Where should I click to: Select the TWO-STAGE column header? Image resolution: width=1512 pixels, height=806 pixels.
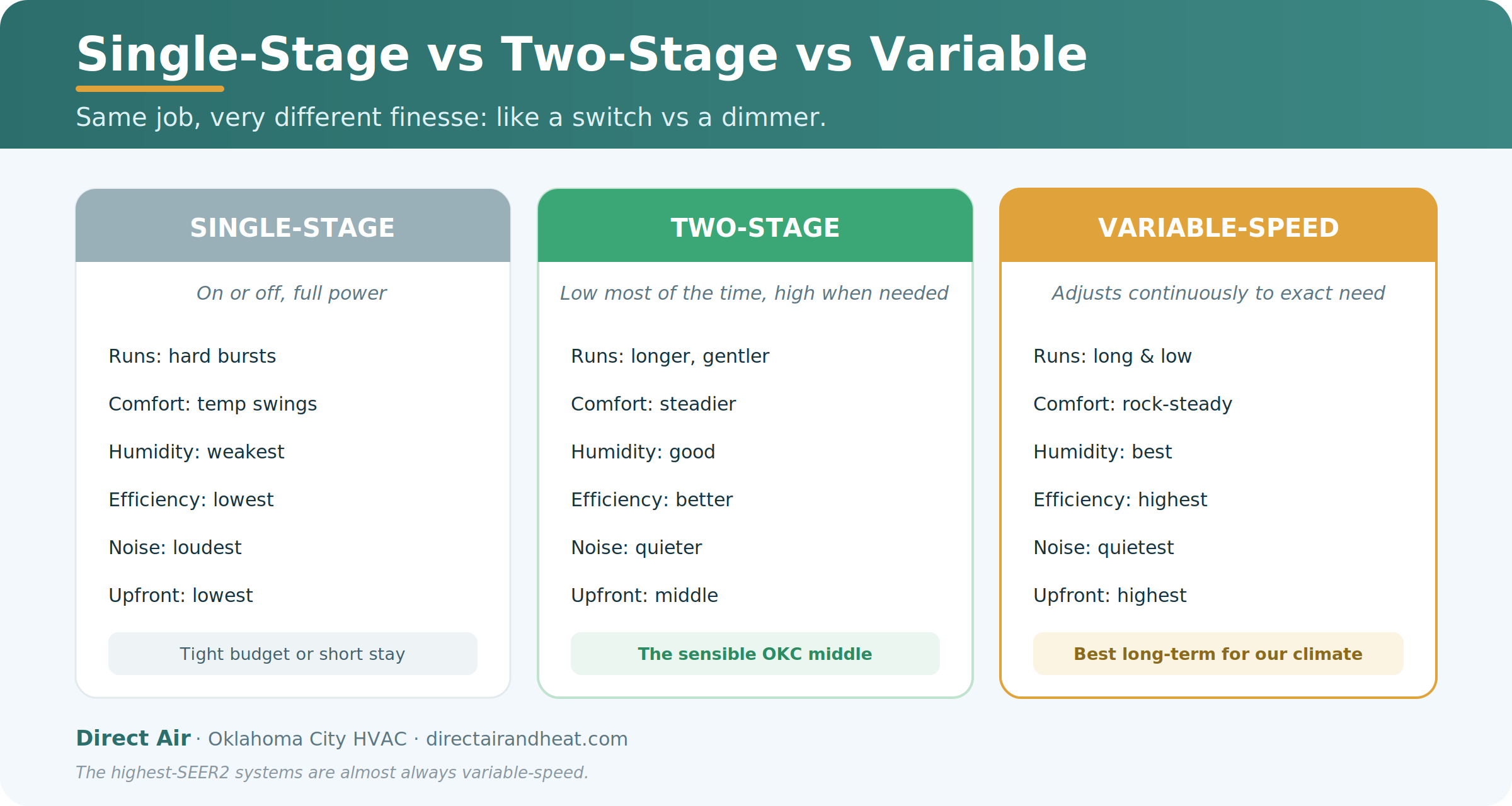pyautogui.click(x=755, y=225)
